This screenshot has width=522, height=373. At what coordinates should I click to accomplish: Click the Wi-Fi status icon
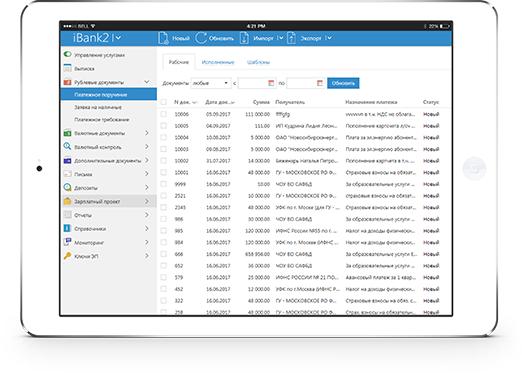click(93, 26)
